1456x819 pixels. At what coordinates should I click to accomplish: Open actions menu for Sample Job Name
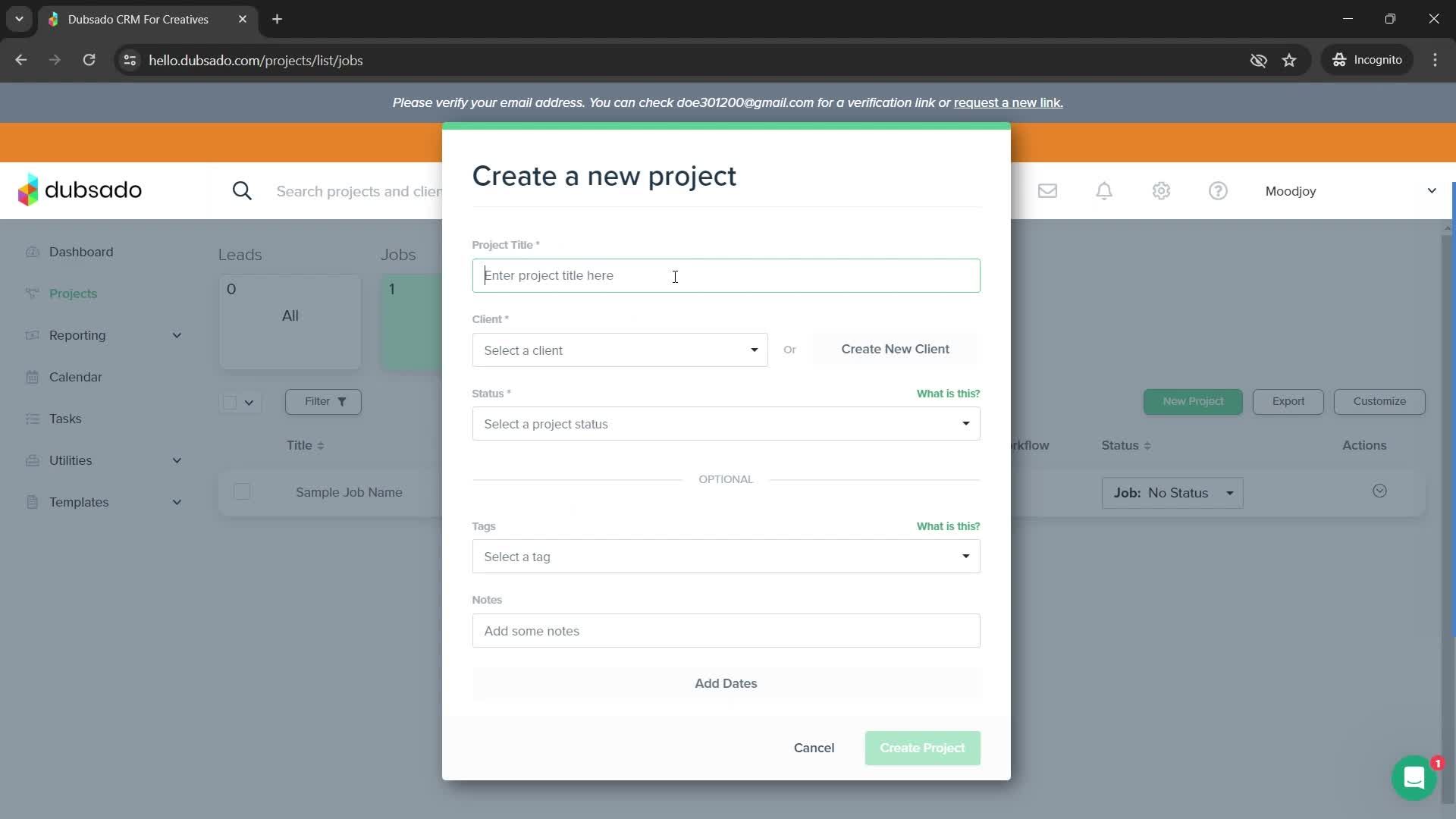[1379, 491]
